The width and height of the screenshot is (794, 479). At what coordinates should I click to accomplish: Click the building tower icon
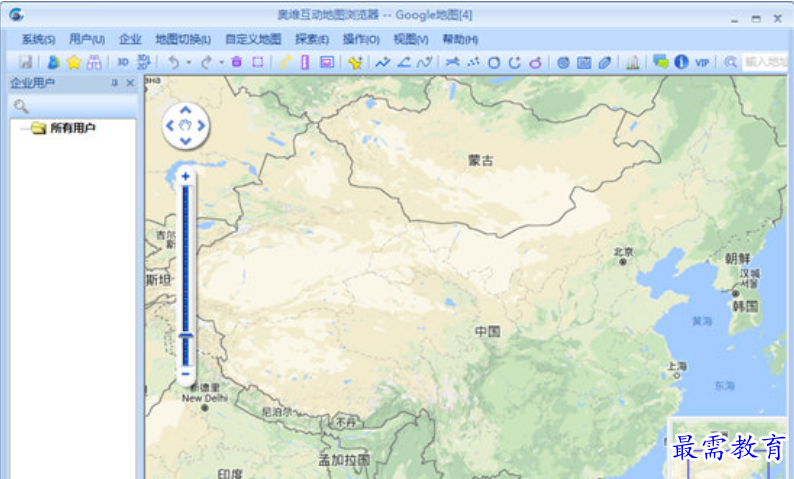click(x=632, y=62)
